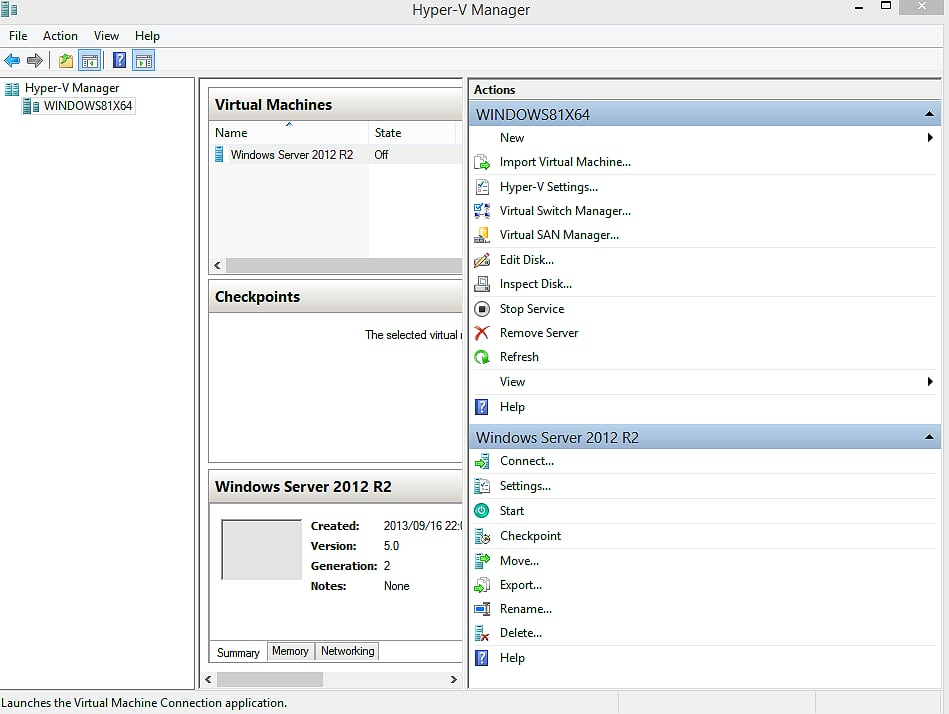Collapse the Windows Server 2012 R2 actions section

point(929,437)
